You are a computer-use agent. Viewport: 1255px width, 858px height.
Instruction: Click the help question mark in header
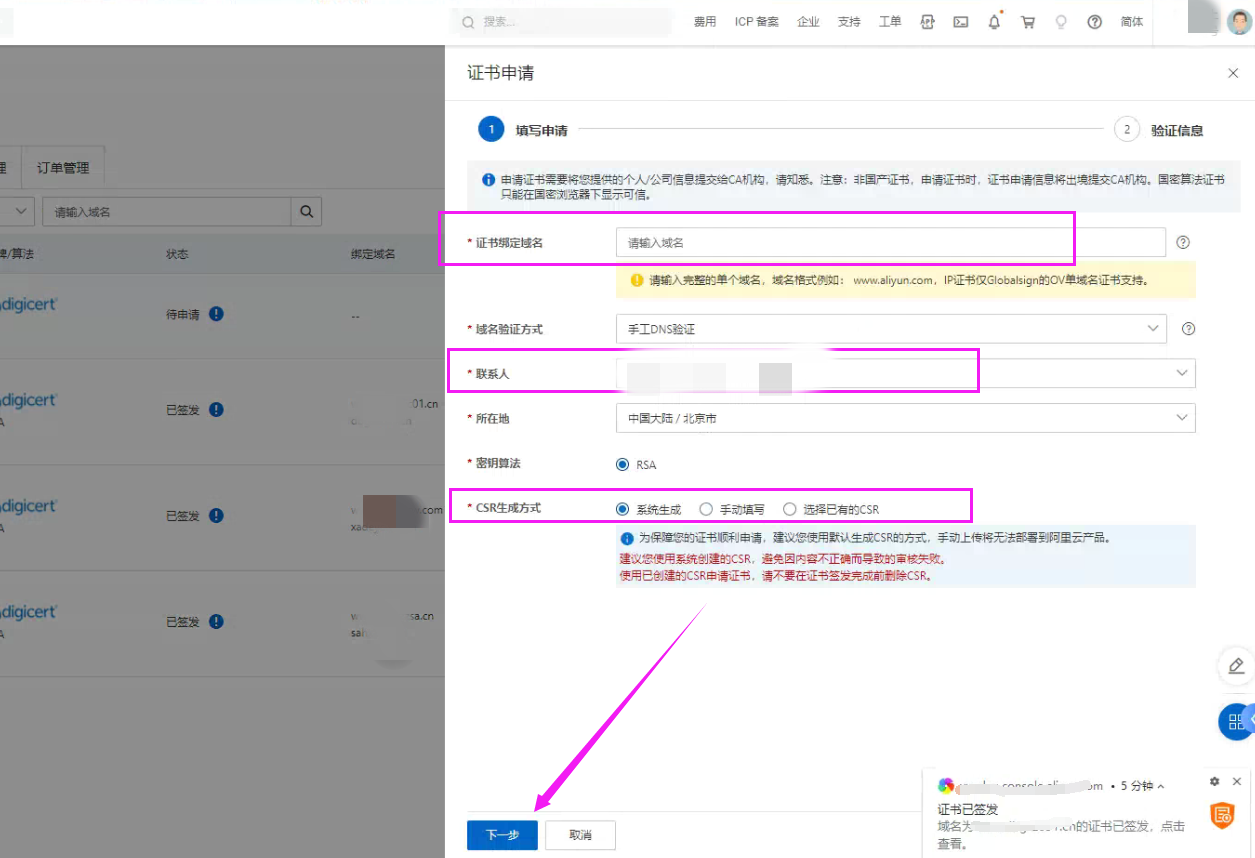[1094, 22]
